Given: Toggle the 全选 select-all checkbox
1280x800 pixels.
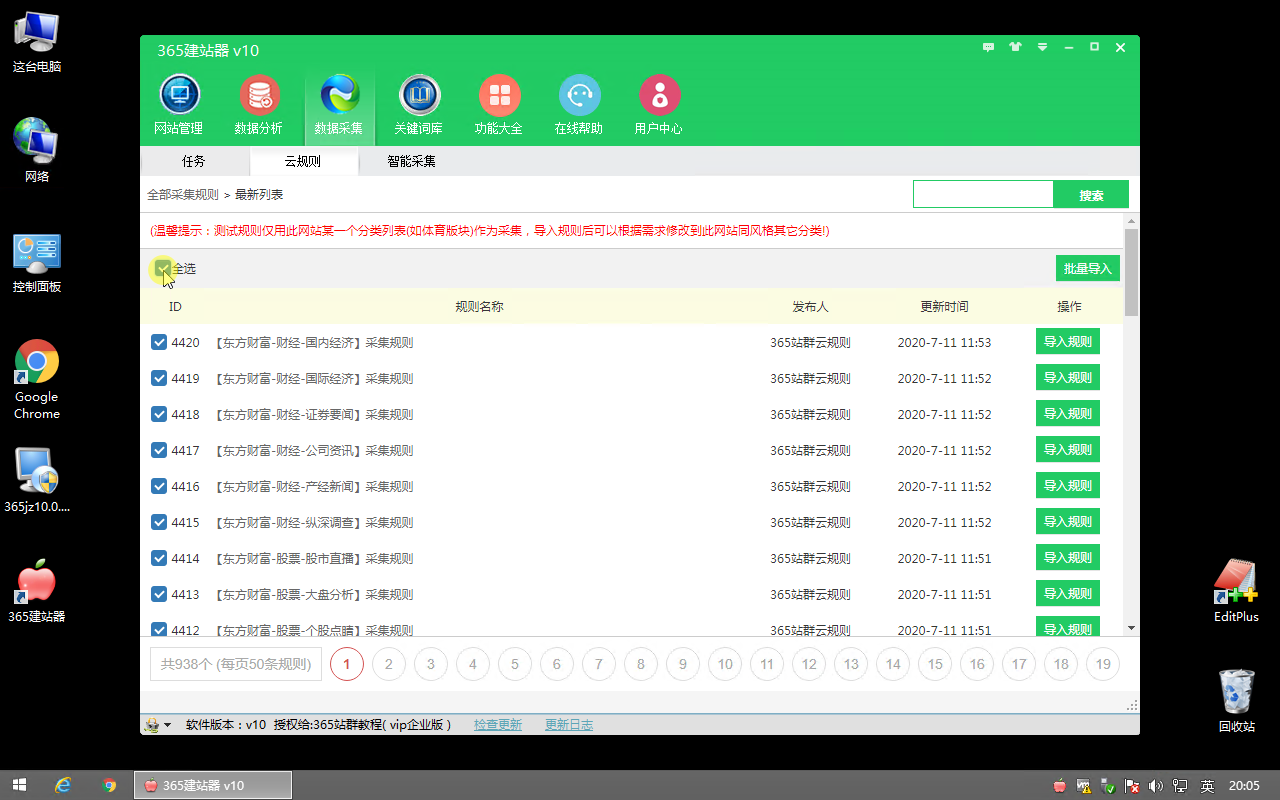Looking at the screenshot, I should (x=162, y=268).
